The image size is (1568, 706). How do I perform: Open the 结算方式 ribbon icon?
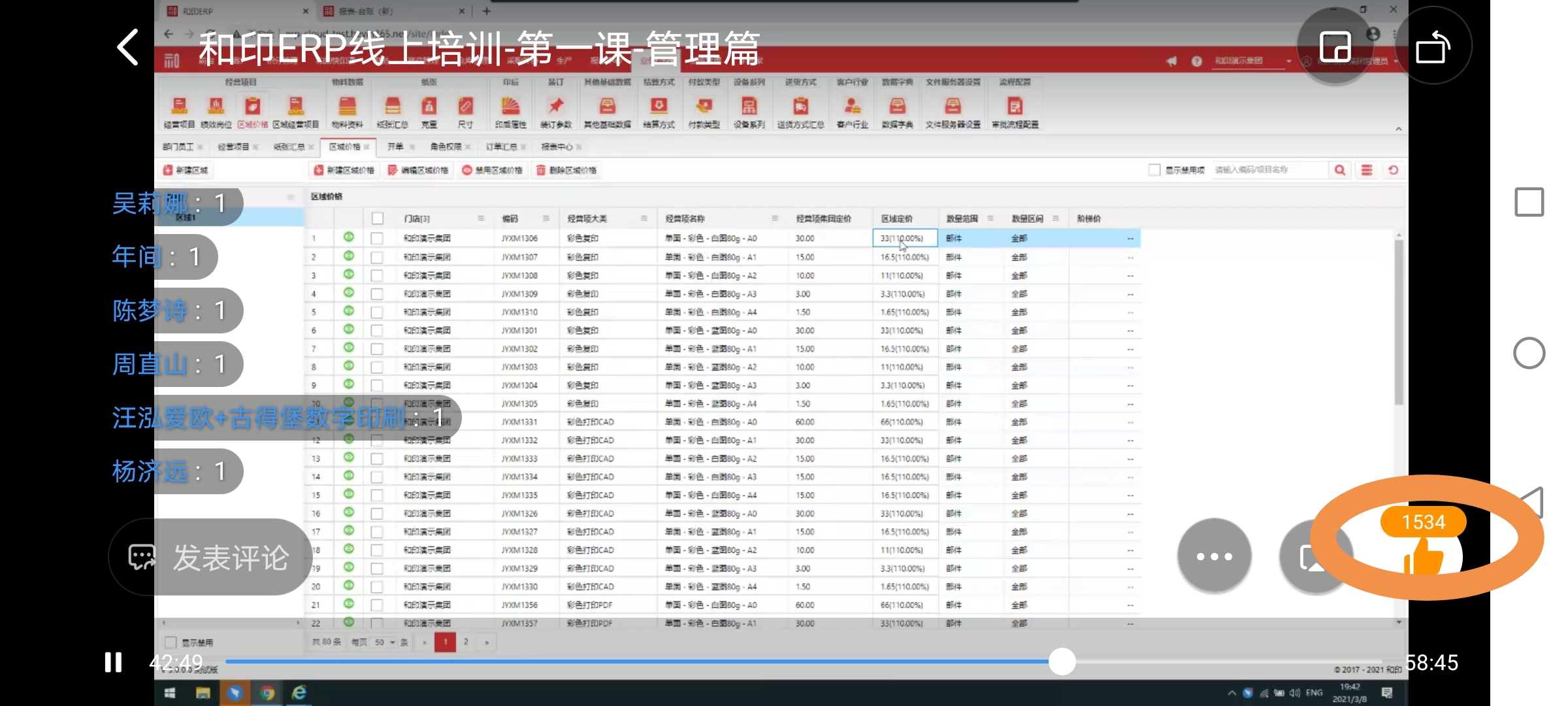coord(659,112)
